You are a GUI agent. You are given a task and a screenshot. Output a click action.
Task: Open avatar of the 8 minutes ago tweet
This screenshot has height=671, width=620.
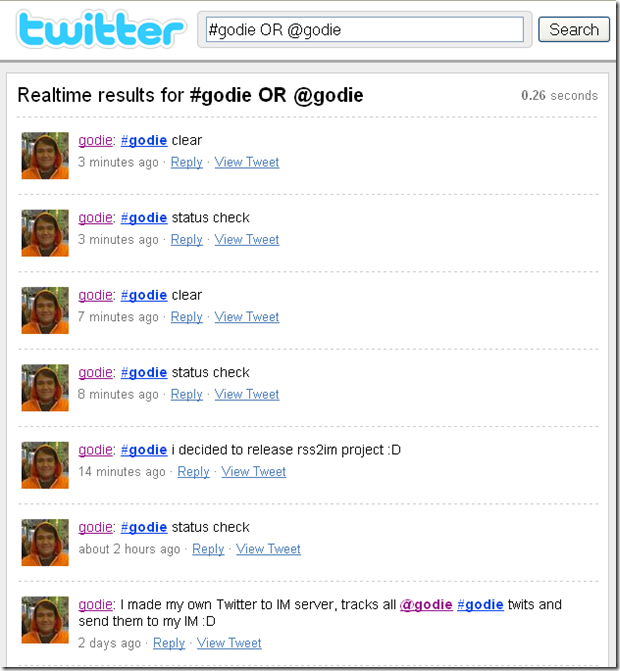(x=45, y=388)
